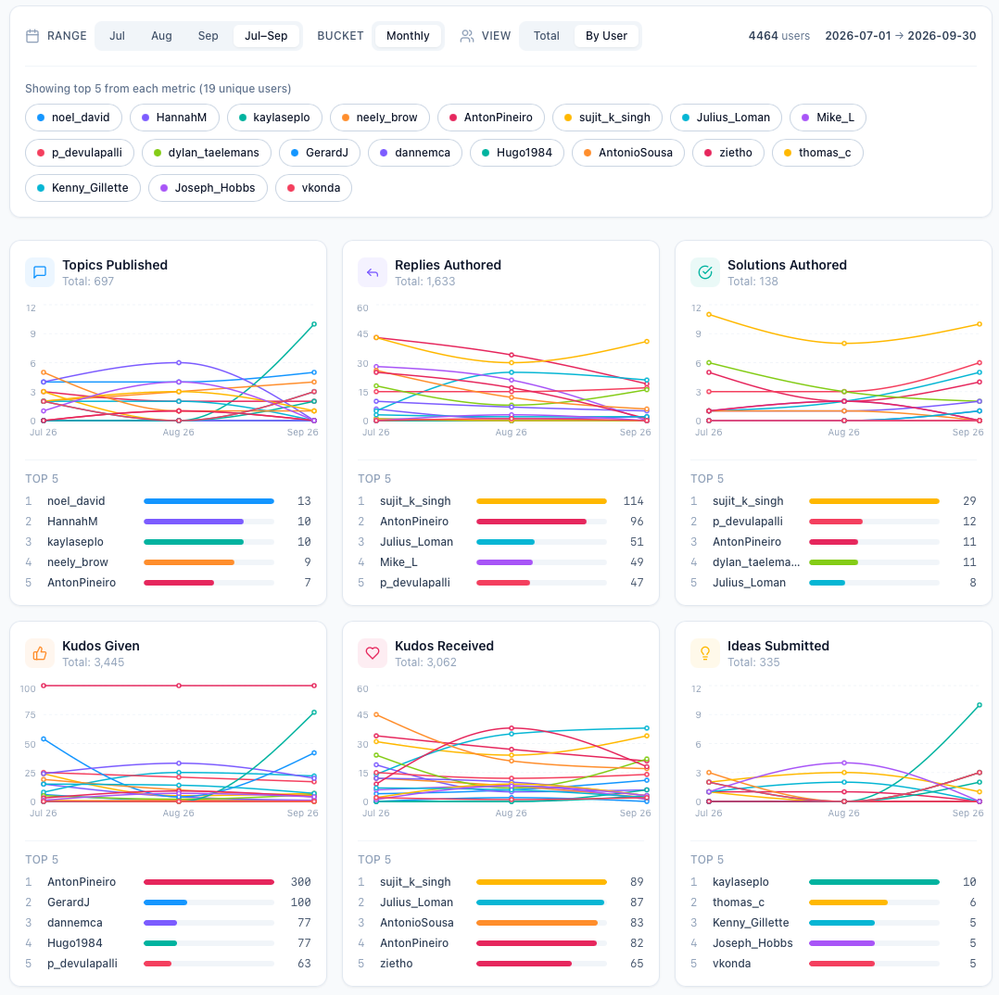Choose the Monthly bucket option
Viewport: 999px width, 995px height.
pos(408,36)
